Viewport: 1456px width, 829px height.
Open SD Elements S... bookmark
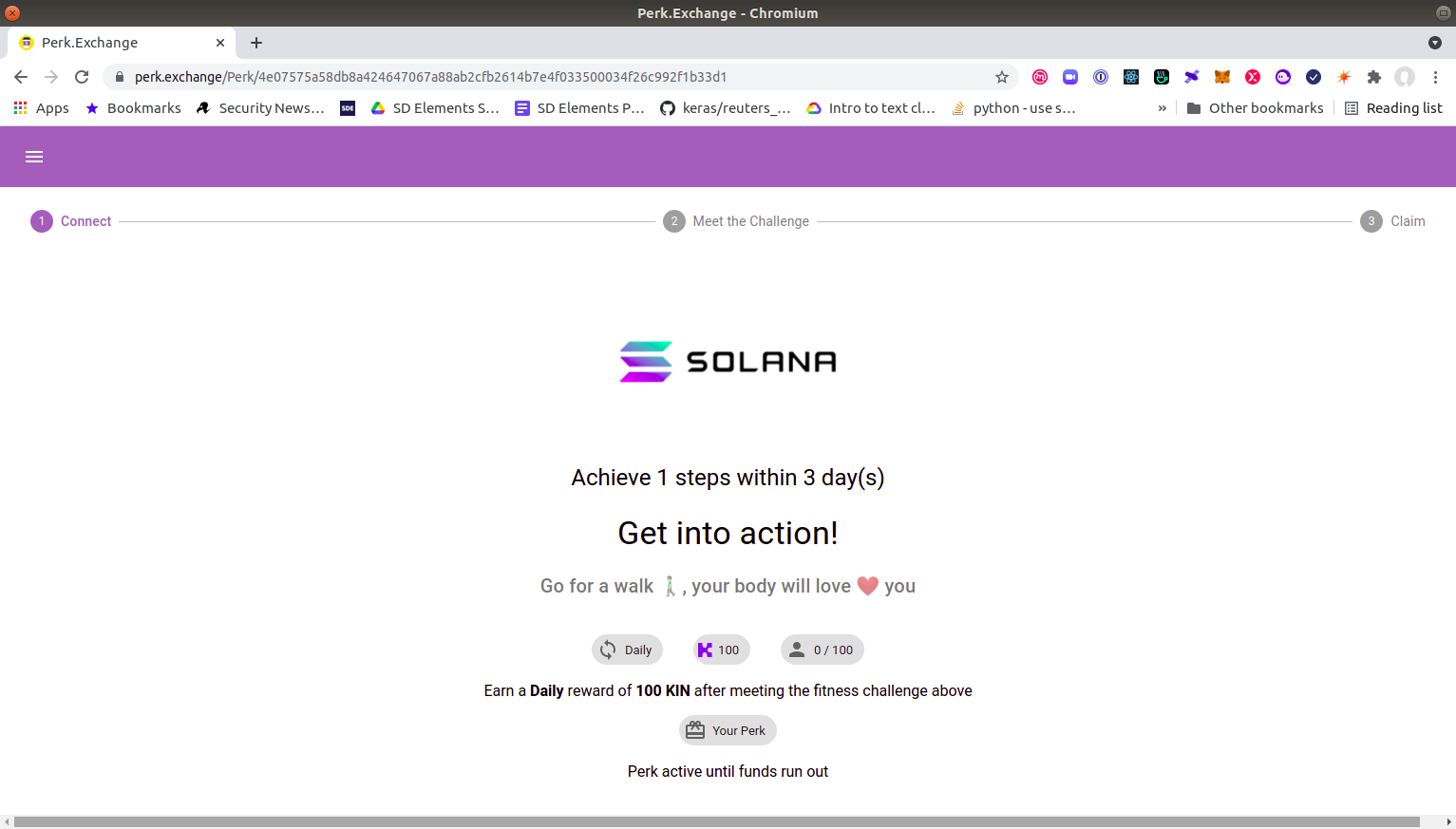435,108
